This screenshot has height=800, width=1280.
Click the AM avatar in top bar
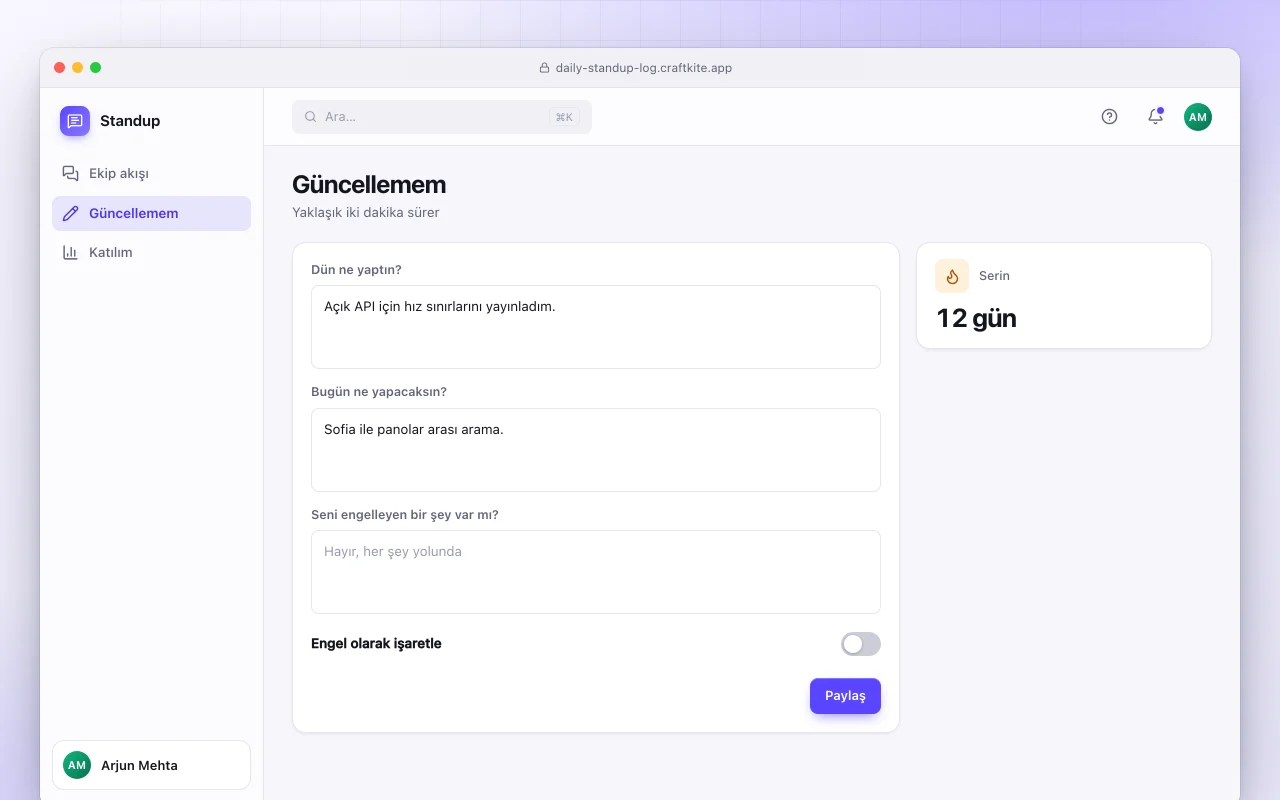tap(1198, 117)
